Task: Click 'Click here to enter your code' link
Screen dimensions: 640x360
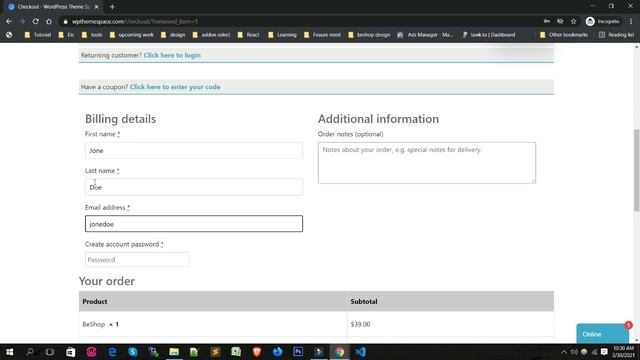Action: pos(175,87)
